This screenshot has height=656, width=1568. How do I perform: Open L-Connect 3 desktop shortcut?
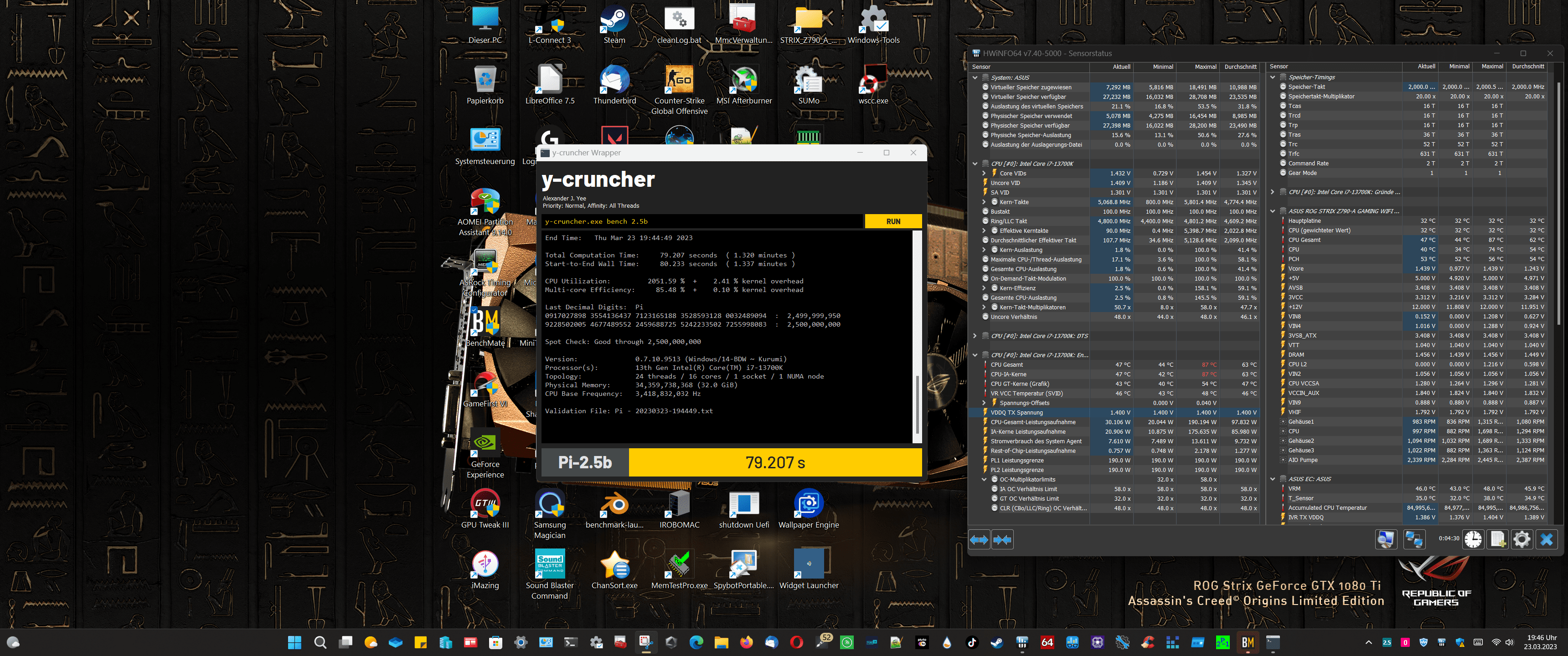(550, 24)
